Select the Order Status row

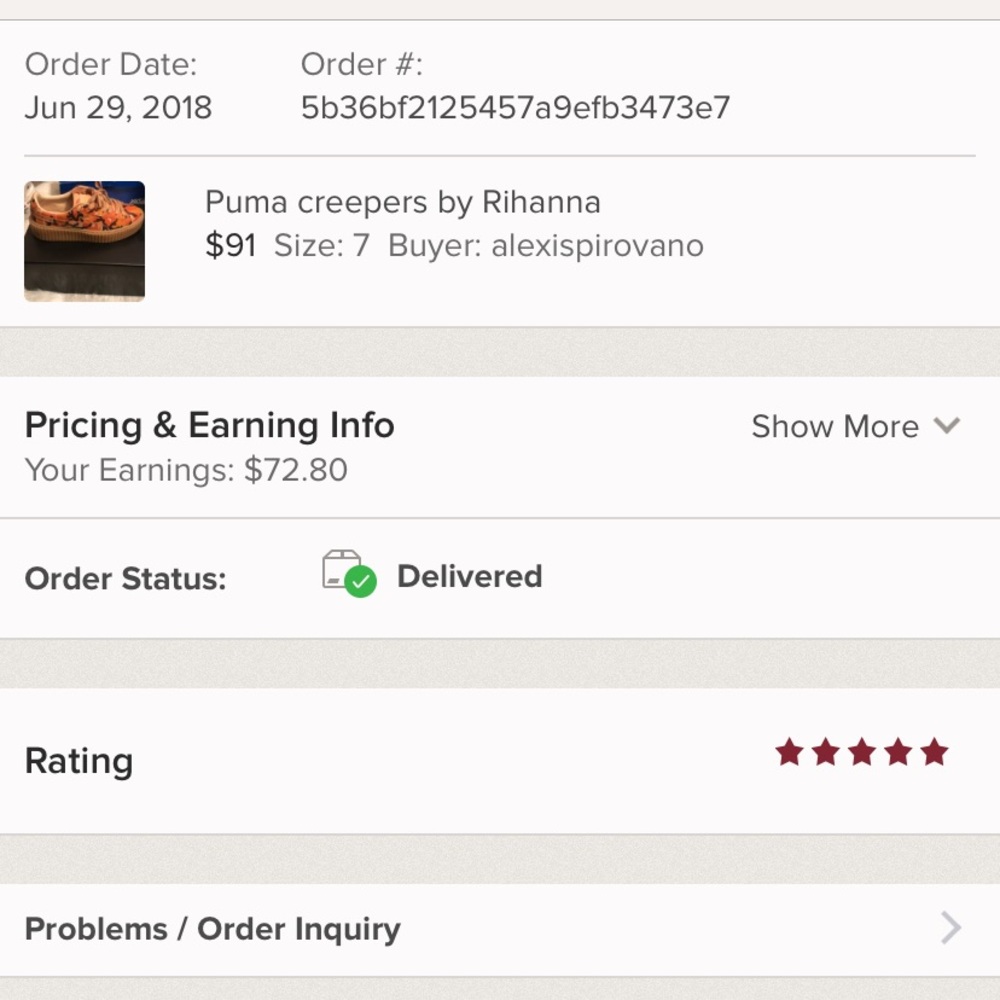(125, 578)
